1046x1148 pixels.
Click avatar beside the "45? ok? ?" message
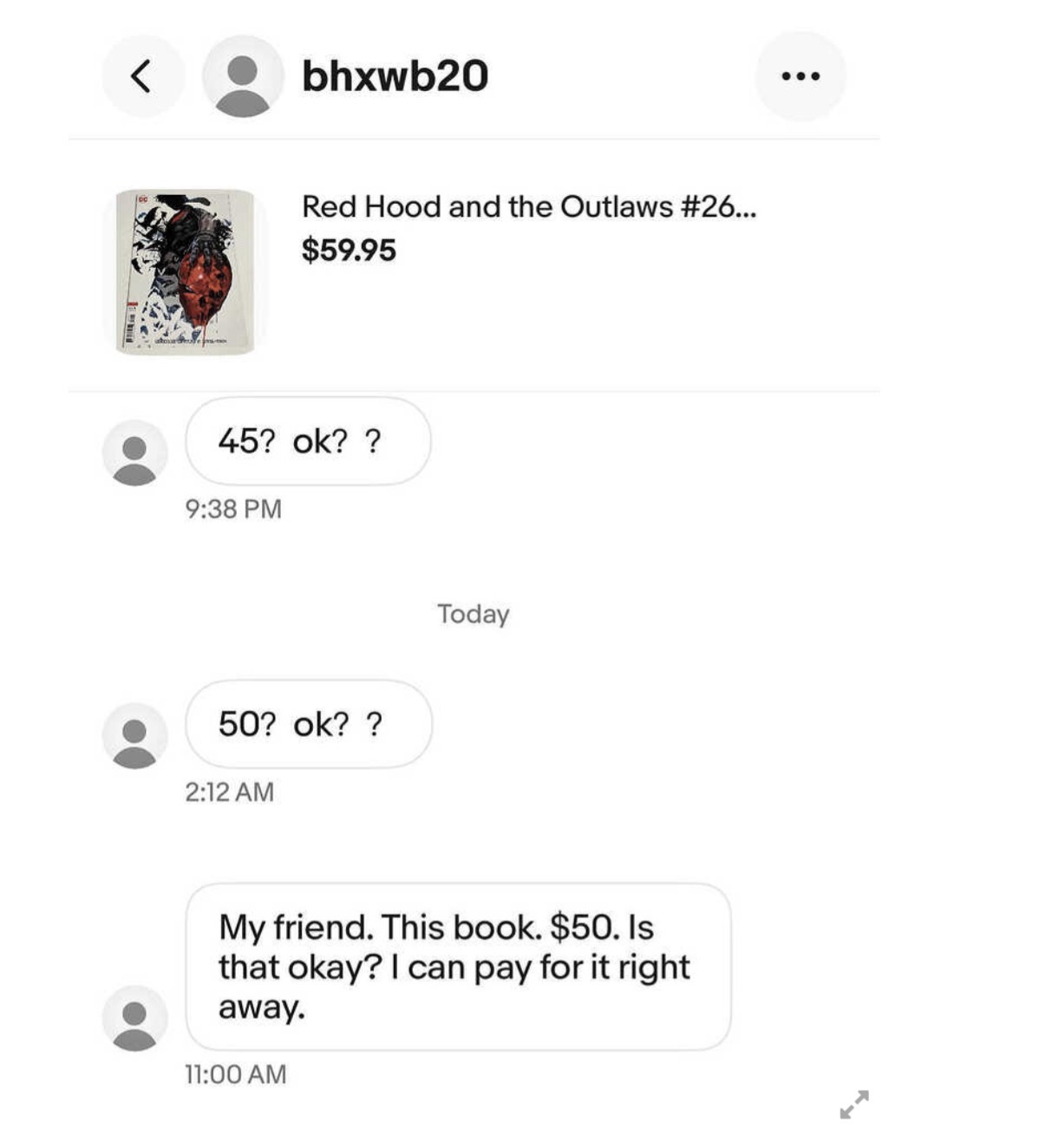134,453
